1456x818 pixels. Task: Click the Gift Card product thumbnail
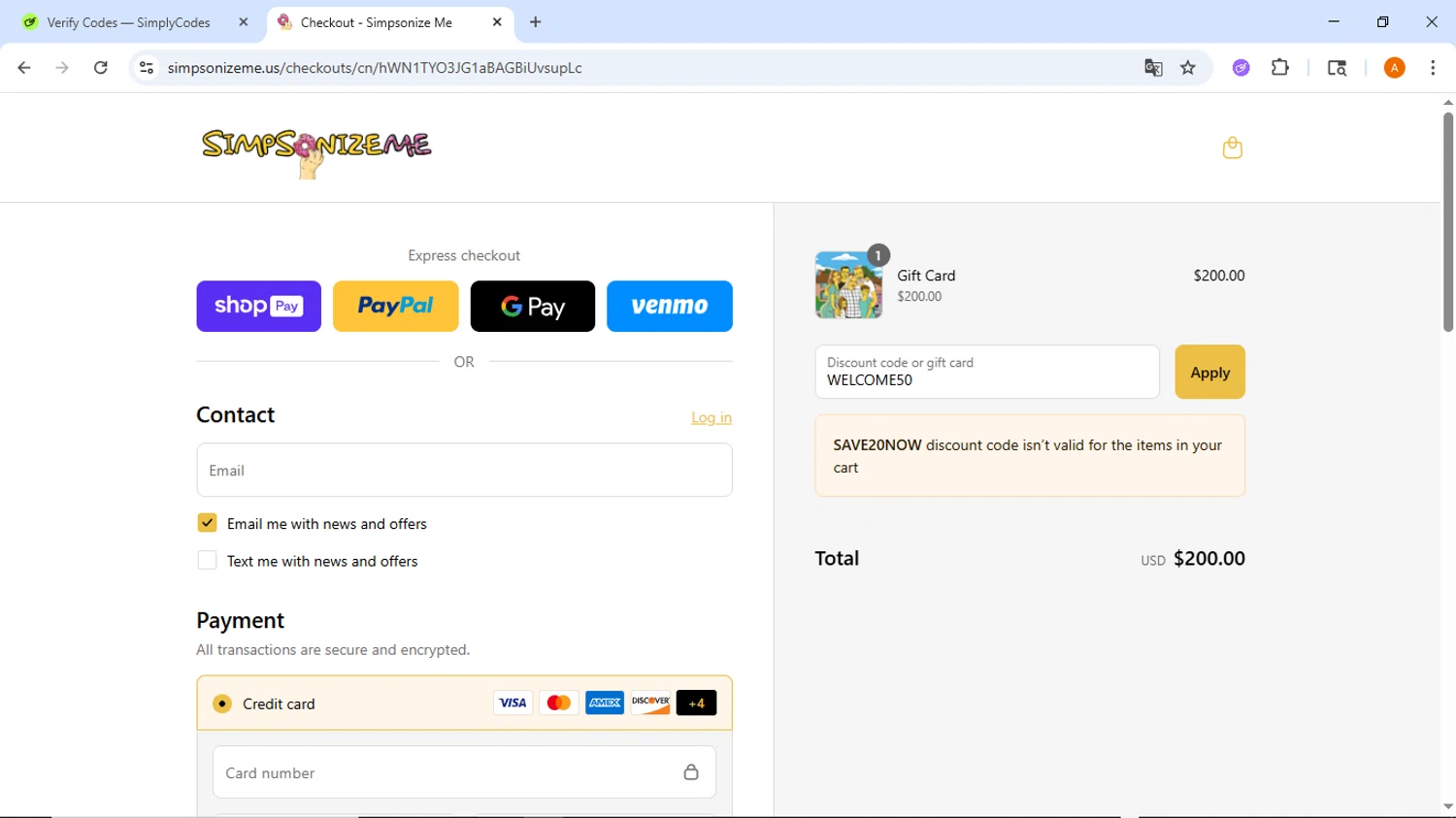[x=848, y=284]
